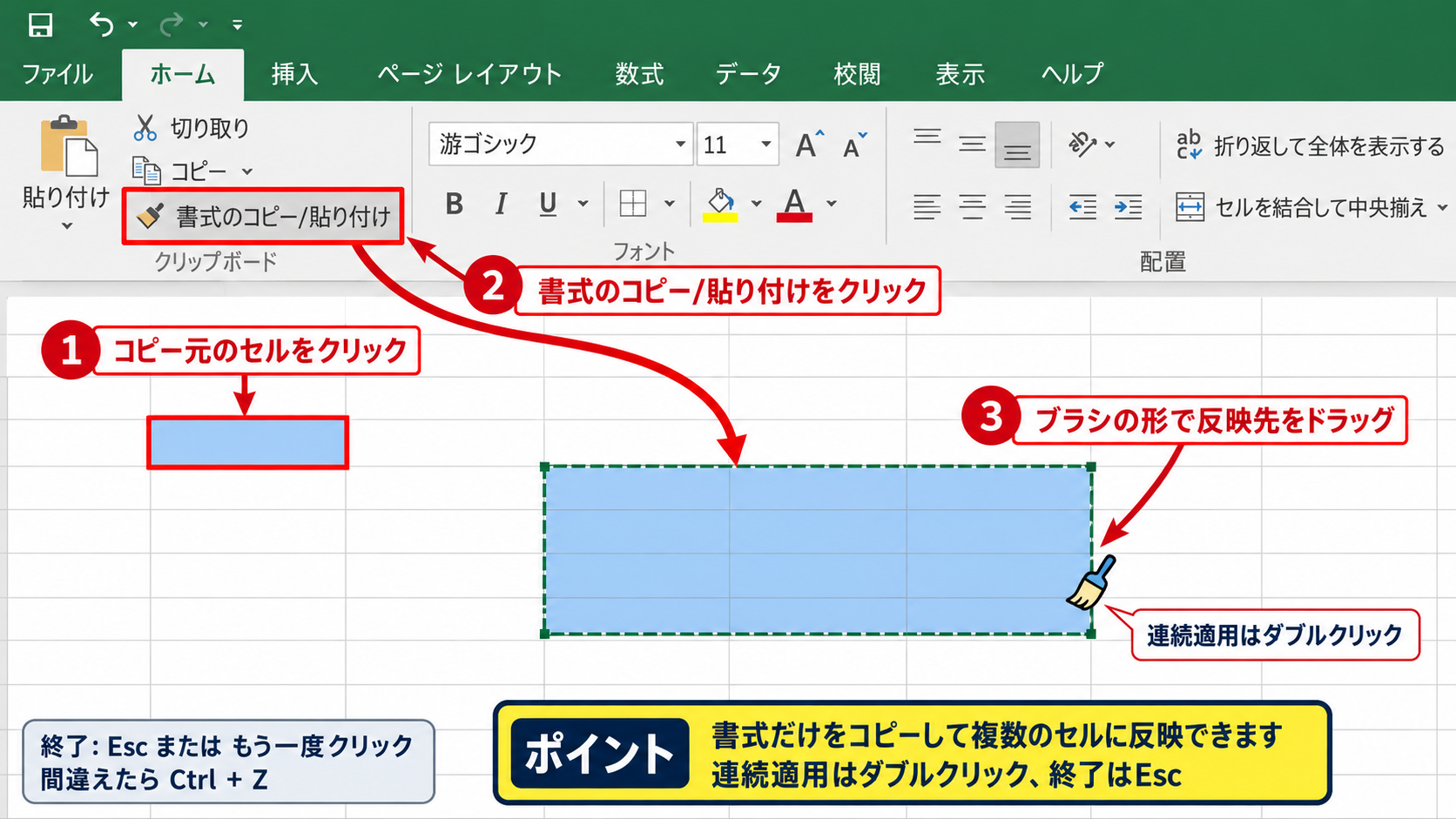
Task: Toggle bold formatting
Action: pyautogui.click(x=455, y=204)
